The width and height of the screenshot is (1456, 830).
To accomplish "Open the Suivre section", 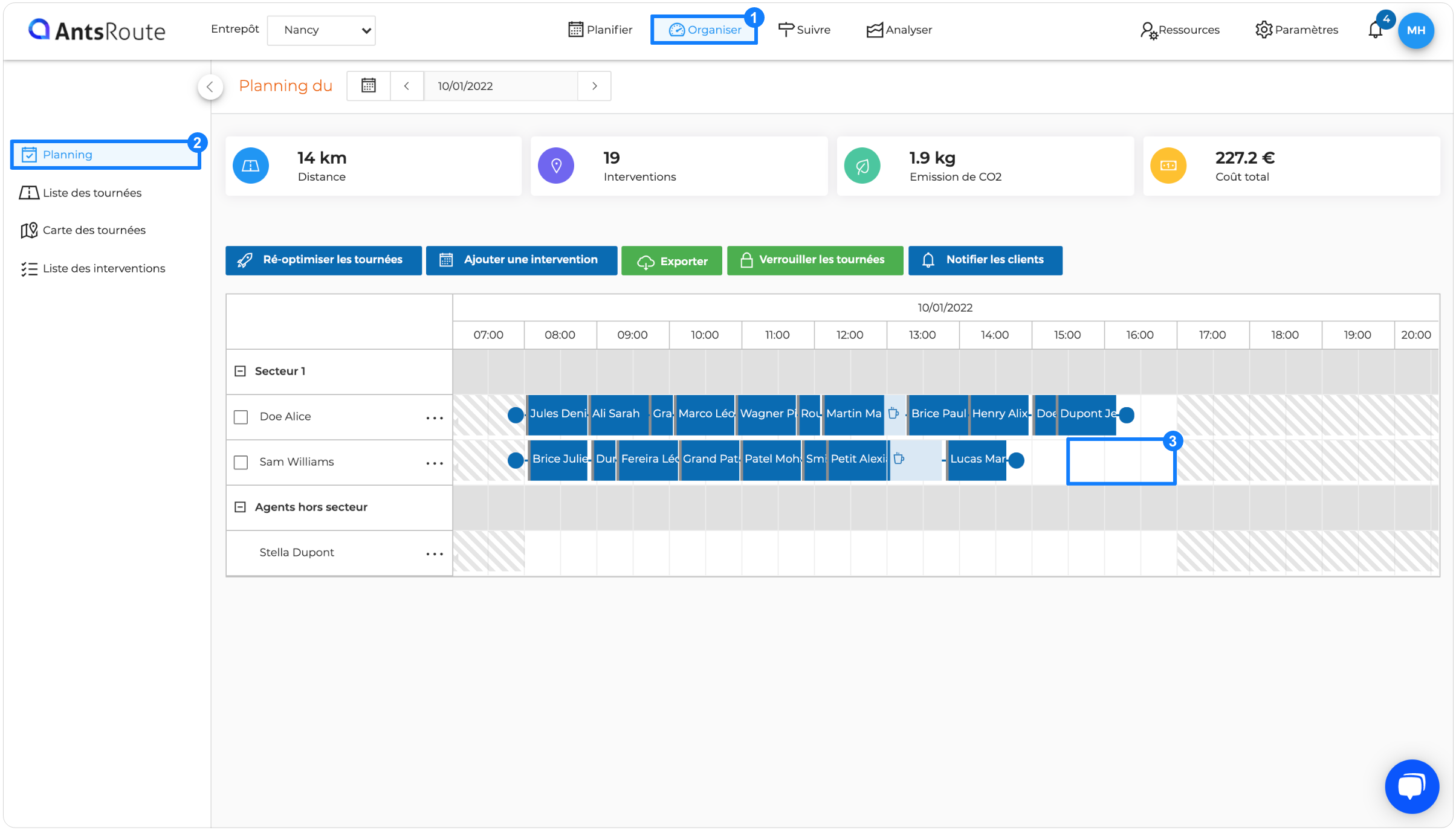I will (804, 30).
